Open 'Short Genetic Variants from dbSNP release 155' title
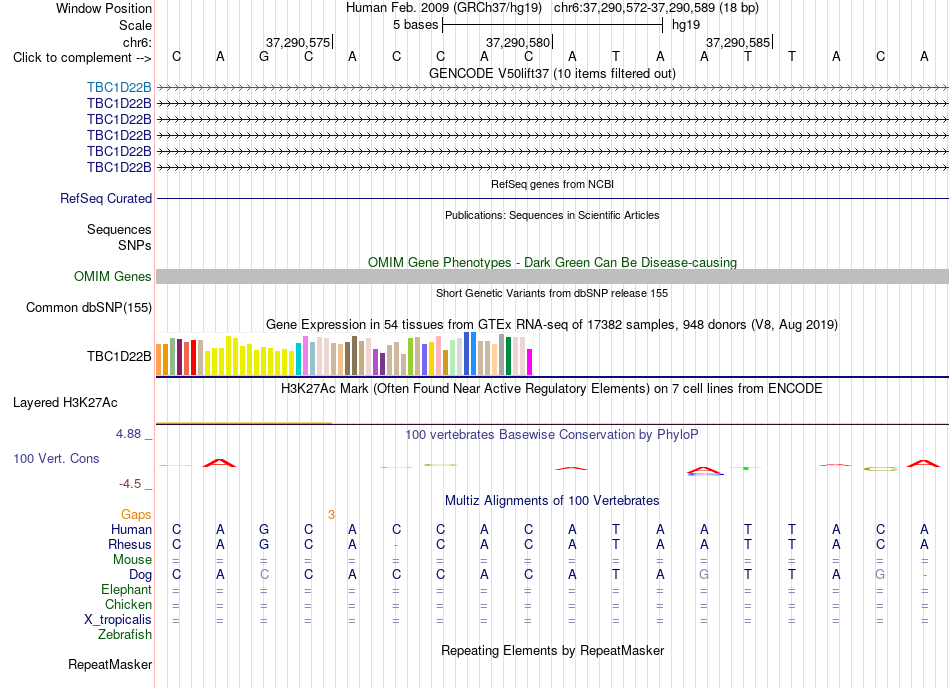The image size is (950, 688). pos(552,293)
